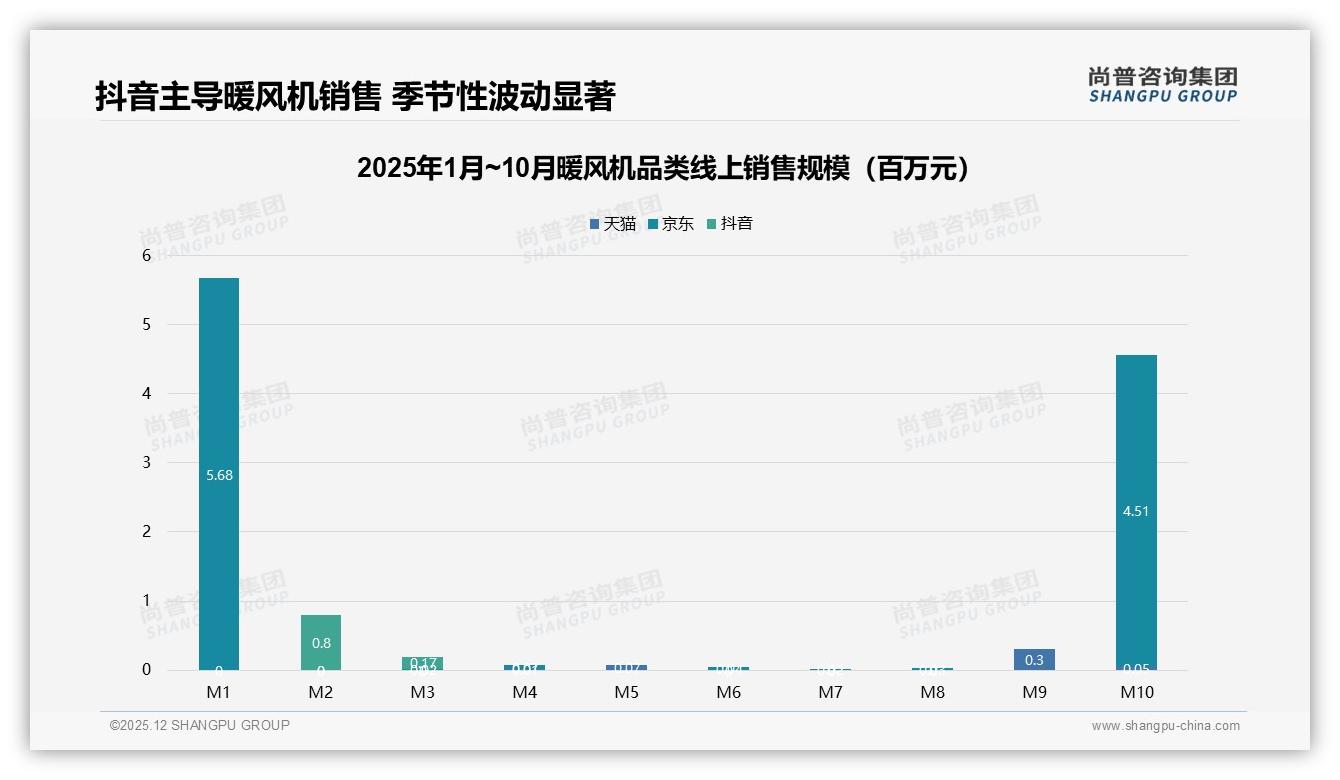Image resolution: width=1340 pixels, height=780 pixels.
Task: Expand the small bars cluster at M7
Action: pyautogui.click(x=831, y=668)
